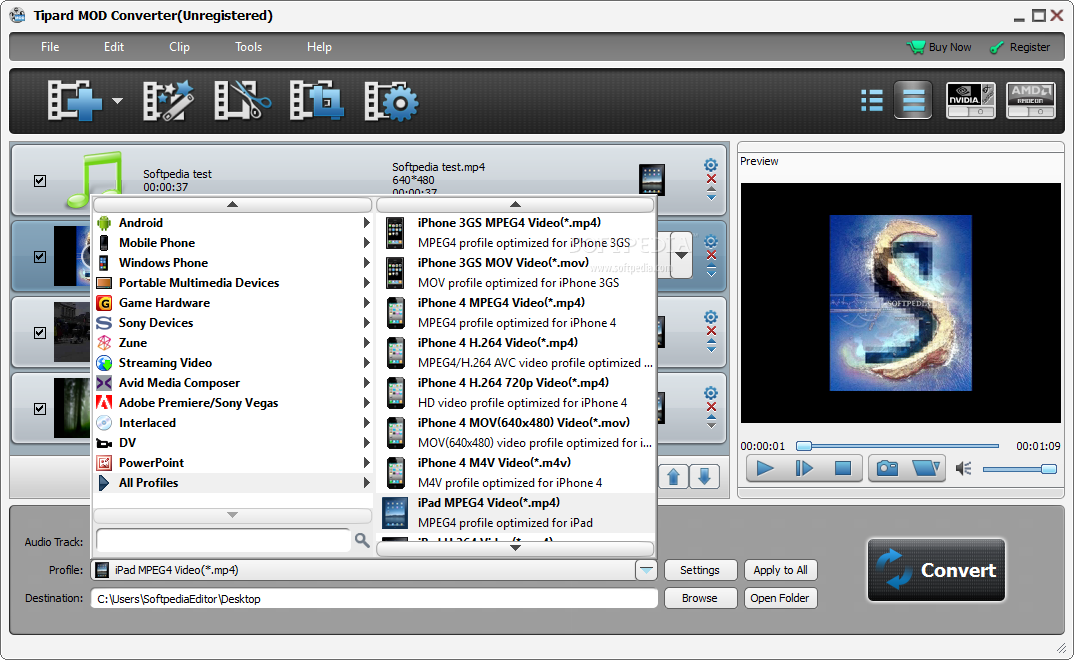Choose iPhone 4 MPEG4 Video profile
This screenshot has height=660, width=1074.
[x=516, y=313]
